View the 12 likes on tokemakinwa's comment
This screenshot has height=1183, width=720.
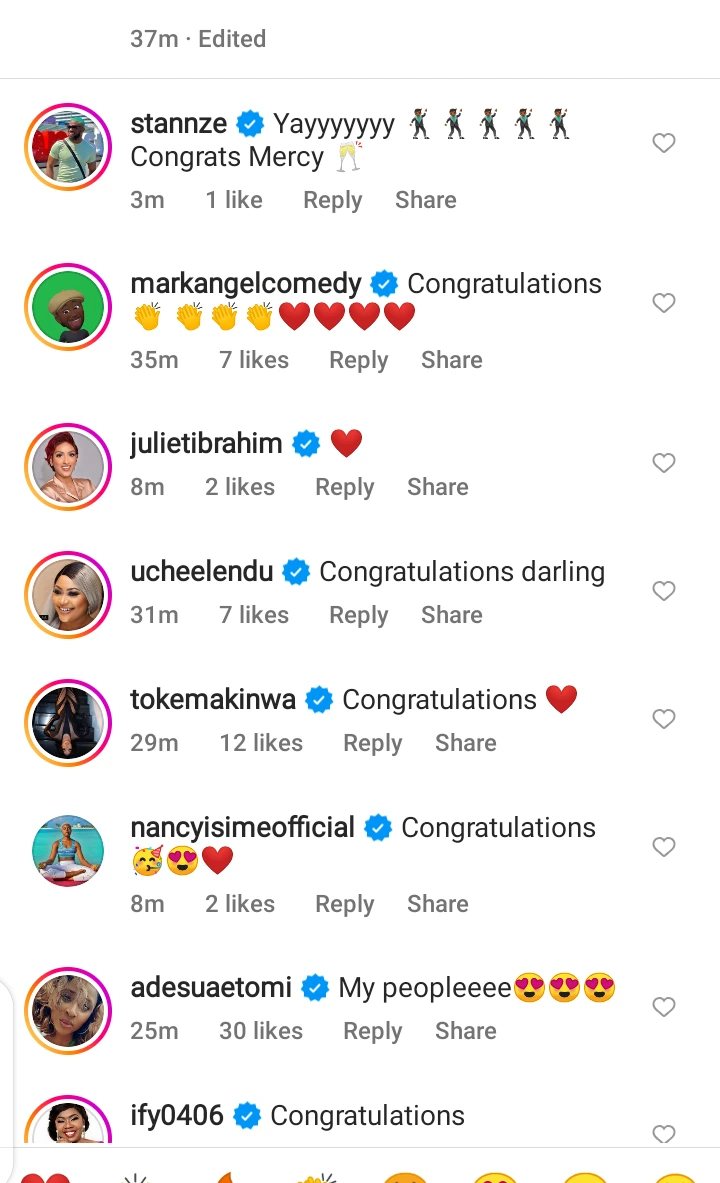[x=260, y=743]
